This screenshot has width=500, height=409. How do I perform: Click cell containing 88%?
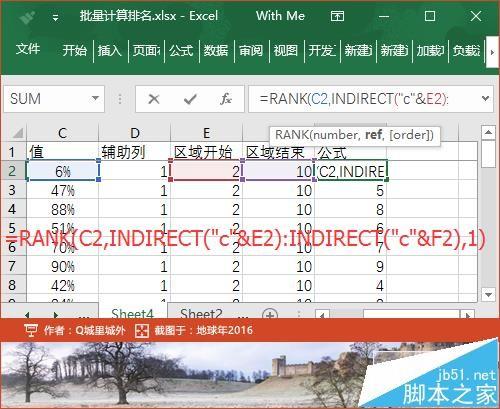tap(63, 210)
